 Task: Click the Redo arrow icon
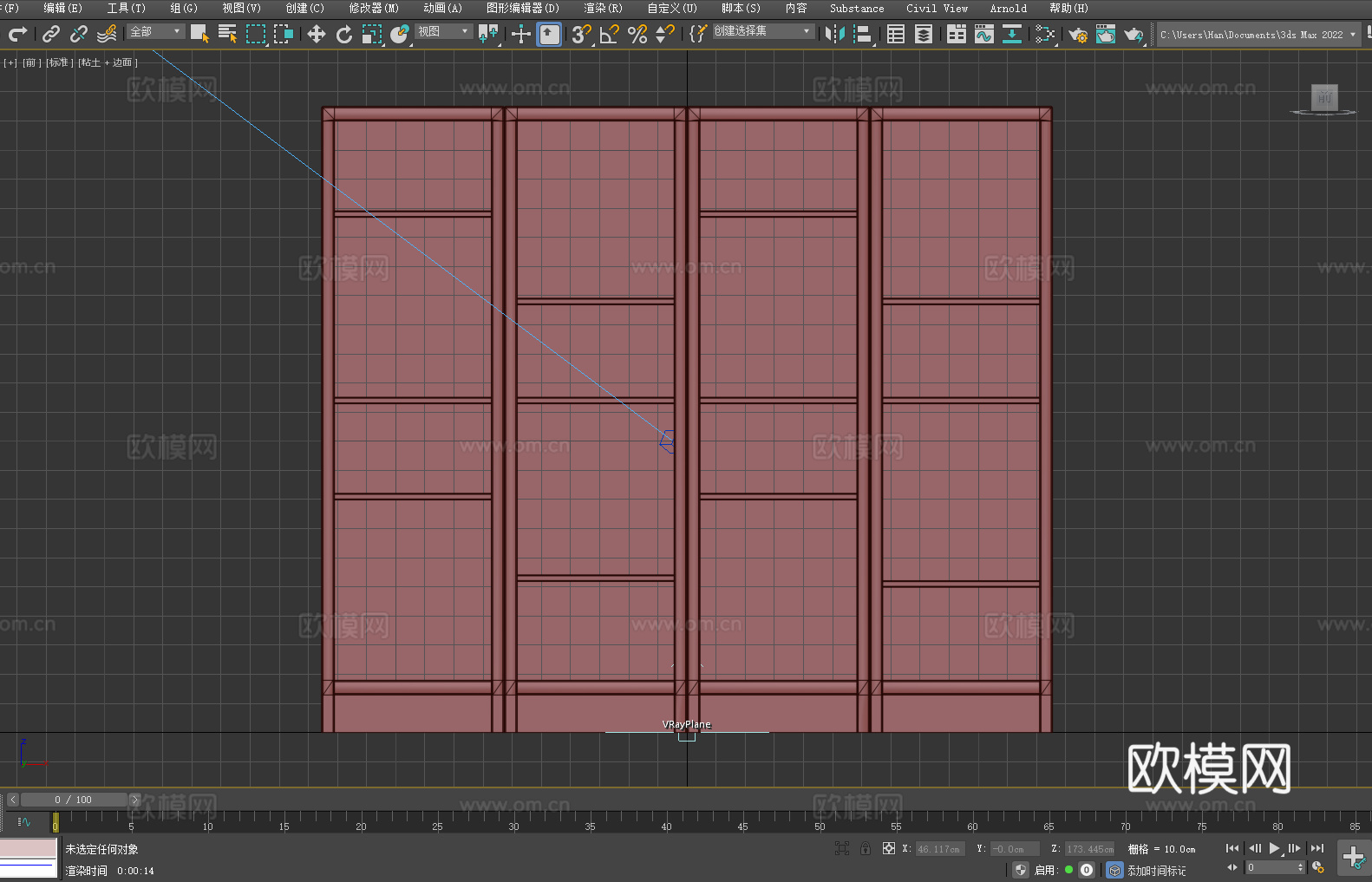tap(17, 34)
